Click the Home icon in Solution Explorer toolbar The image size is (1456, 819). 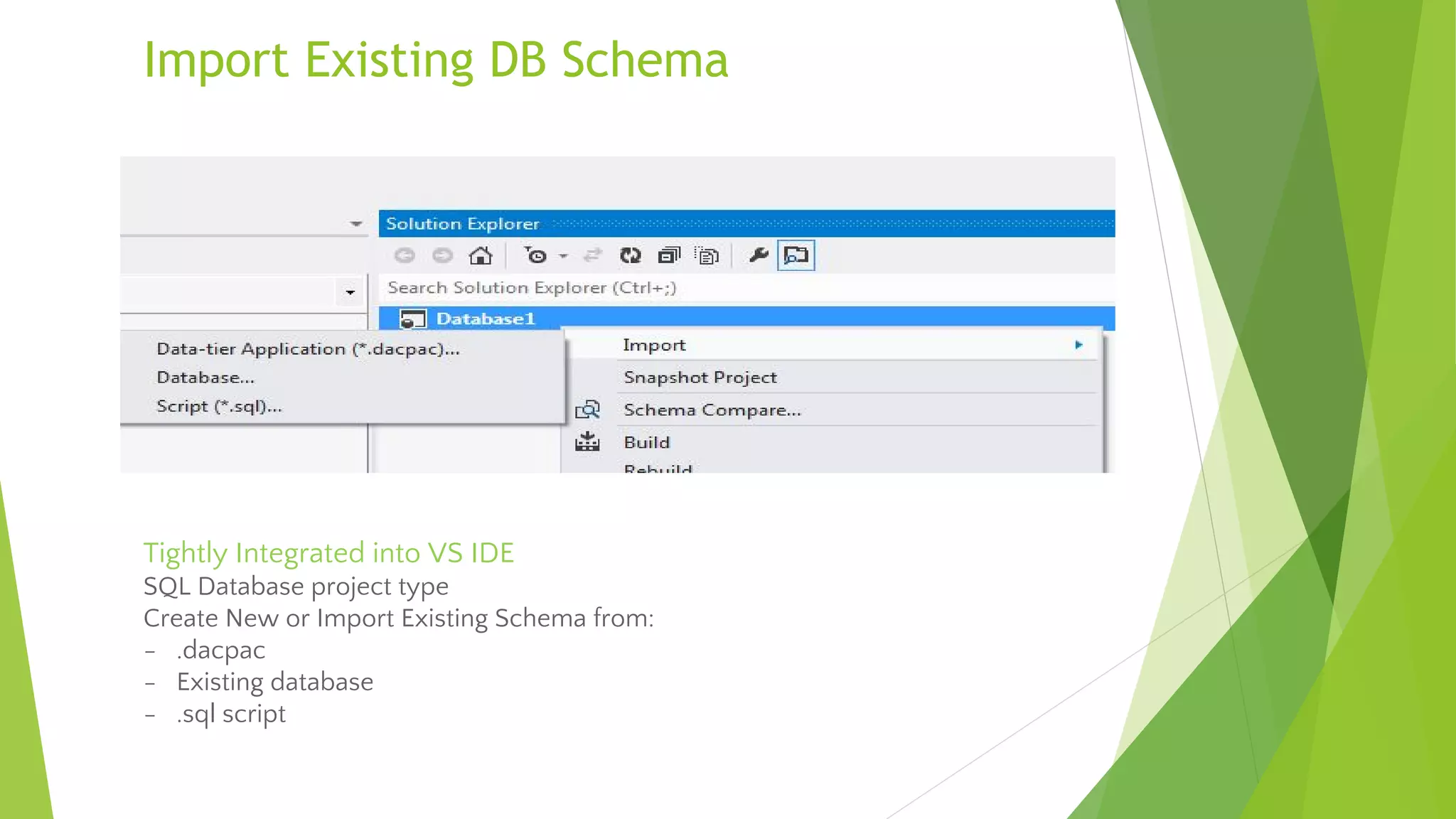[x=481, y=255]
